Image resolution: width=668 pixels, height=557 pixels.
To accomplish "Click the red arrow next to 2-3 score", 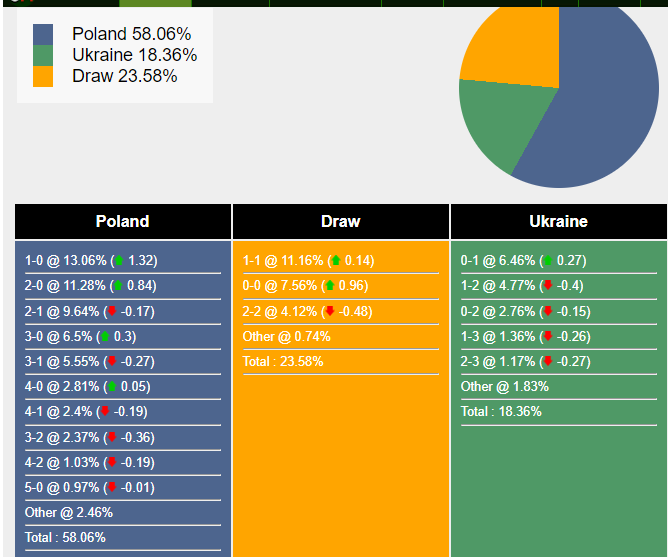I will 547,361.
